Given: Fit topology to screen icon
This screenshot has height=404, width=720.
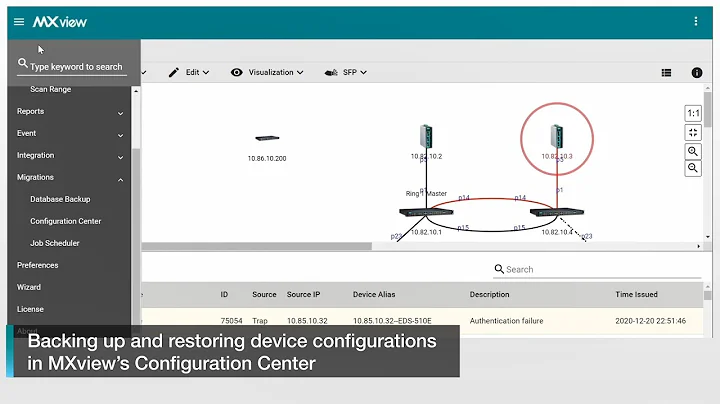Looking at the screenshot, I should (693, 133).
